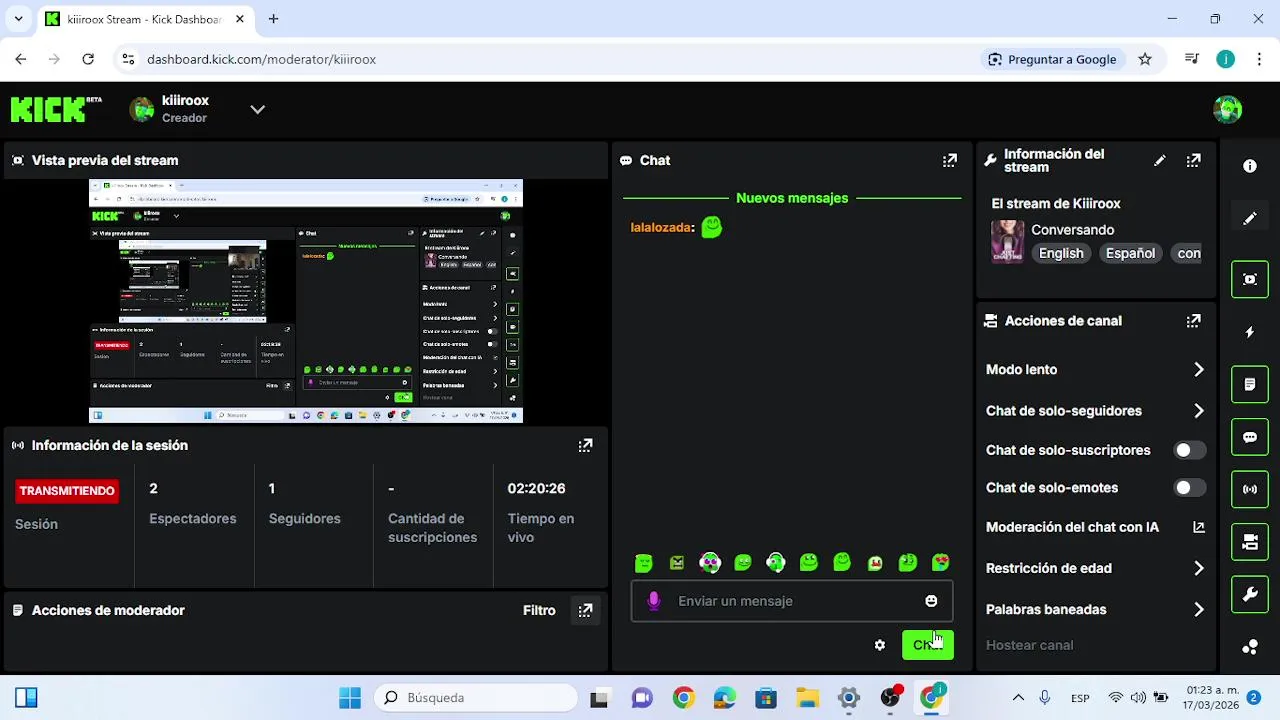Open Windows Start menu
The image size is (1280, 720).
(350, 698)
